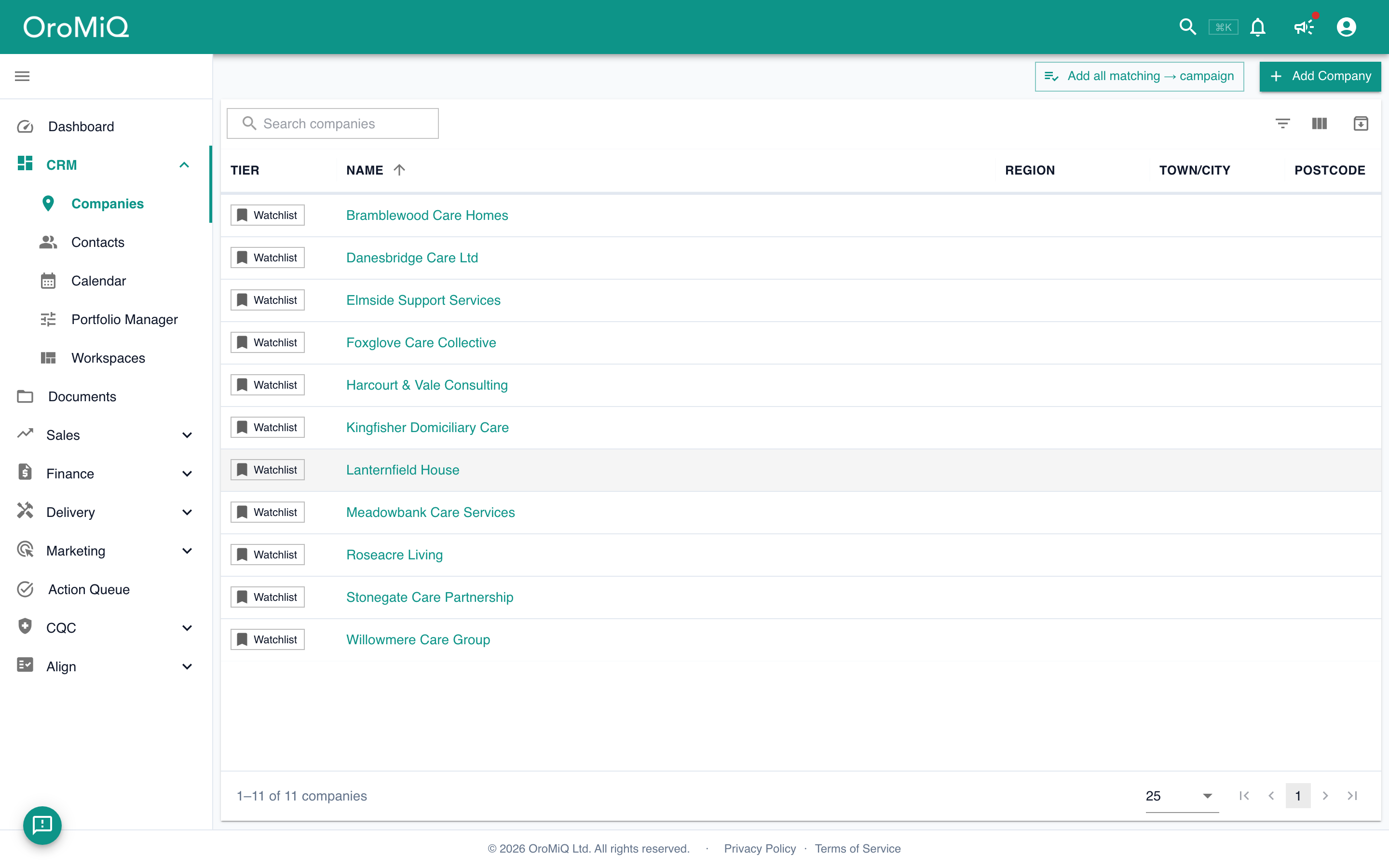Click the POSTCODE column header
The width and height of the screenshot is (1389, 868).
pyautogui.click(x=1329, y=171)
